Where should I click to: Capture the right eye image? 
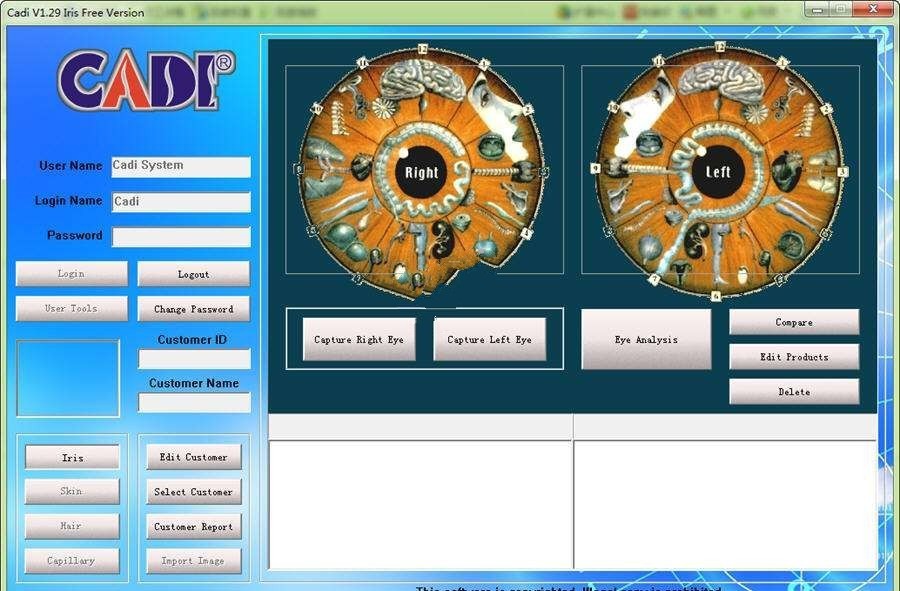coord(359,339)
